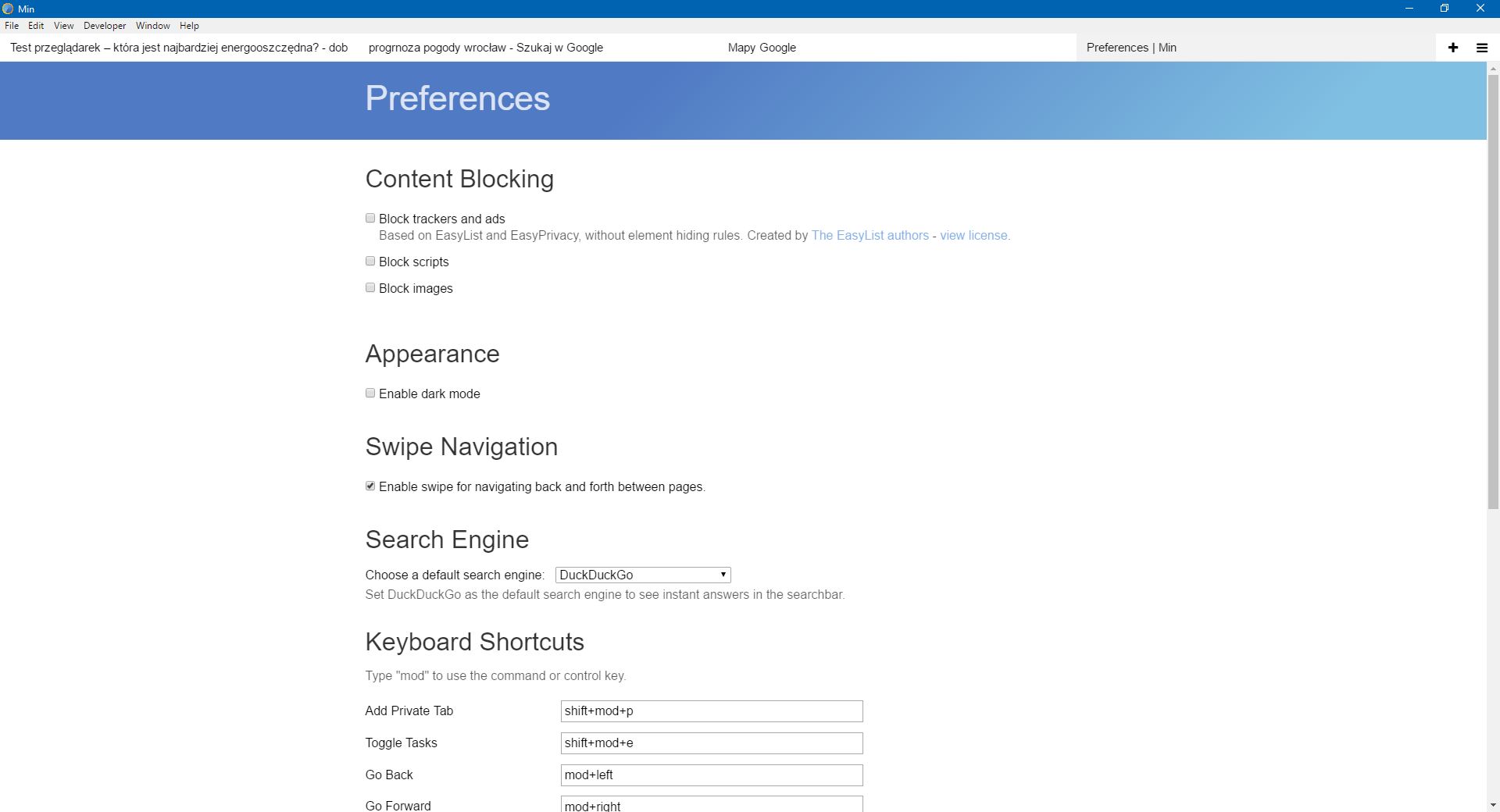
Task: Click the scrollbar down arrow
Action: click(1493, 805)
